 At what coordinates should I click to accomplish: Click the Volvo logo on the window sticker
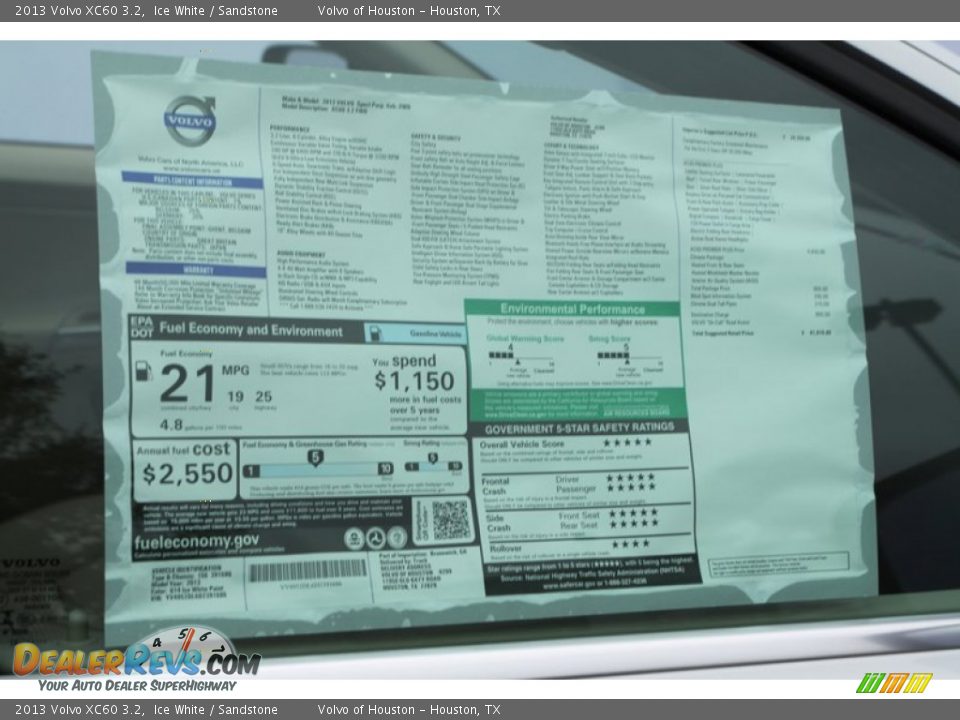[190, 120]
